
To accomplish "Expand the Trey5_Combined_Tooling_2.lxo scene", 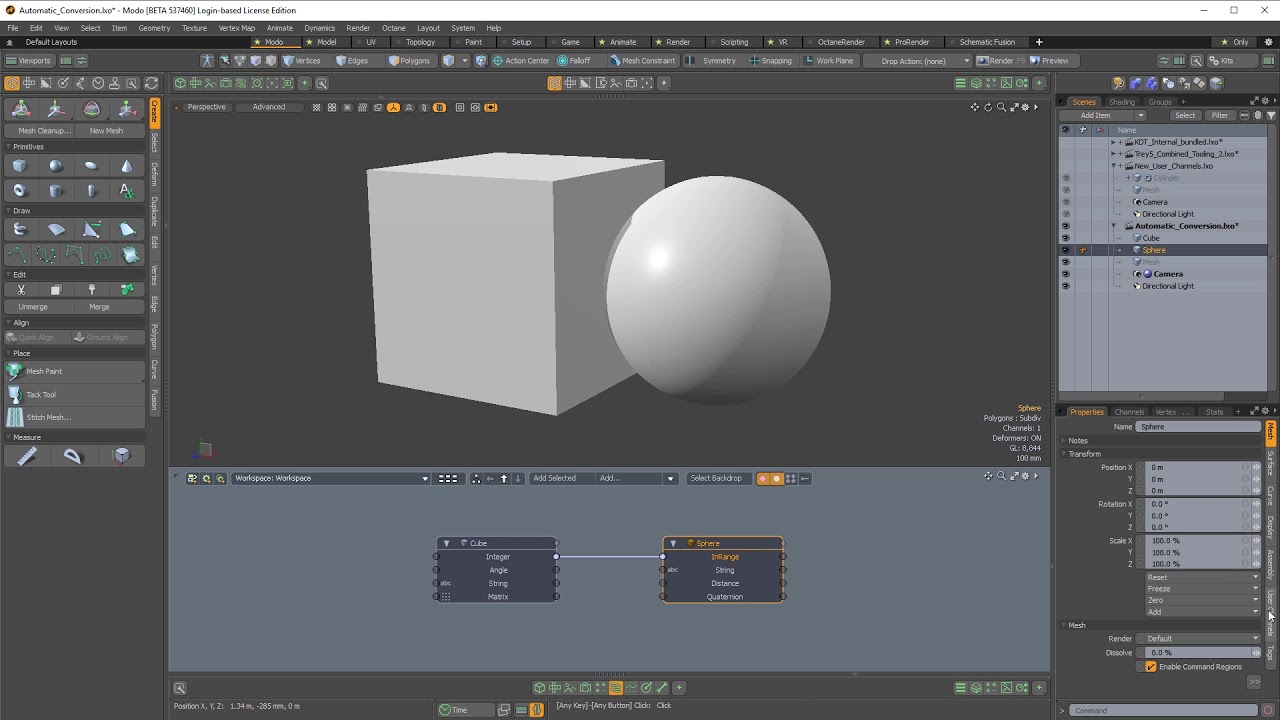I will [x=1114, y=154].
